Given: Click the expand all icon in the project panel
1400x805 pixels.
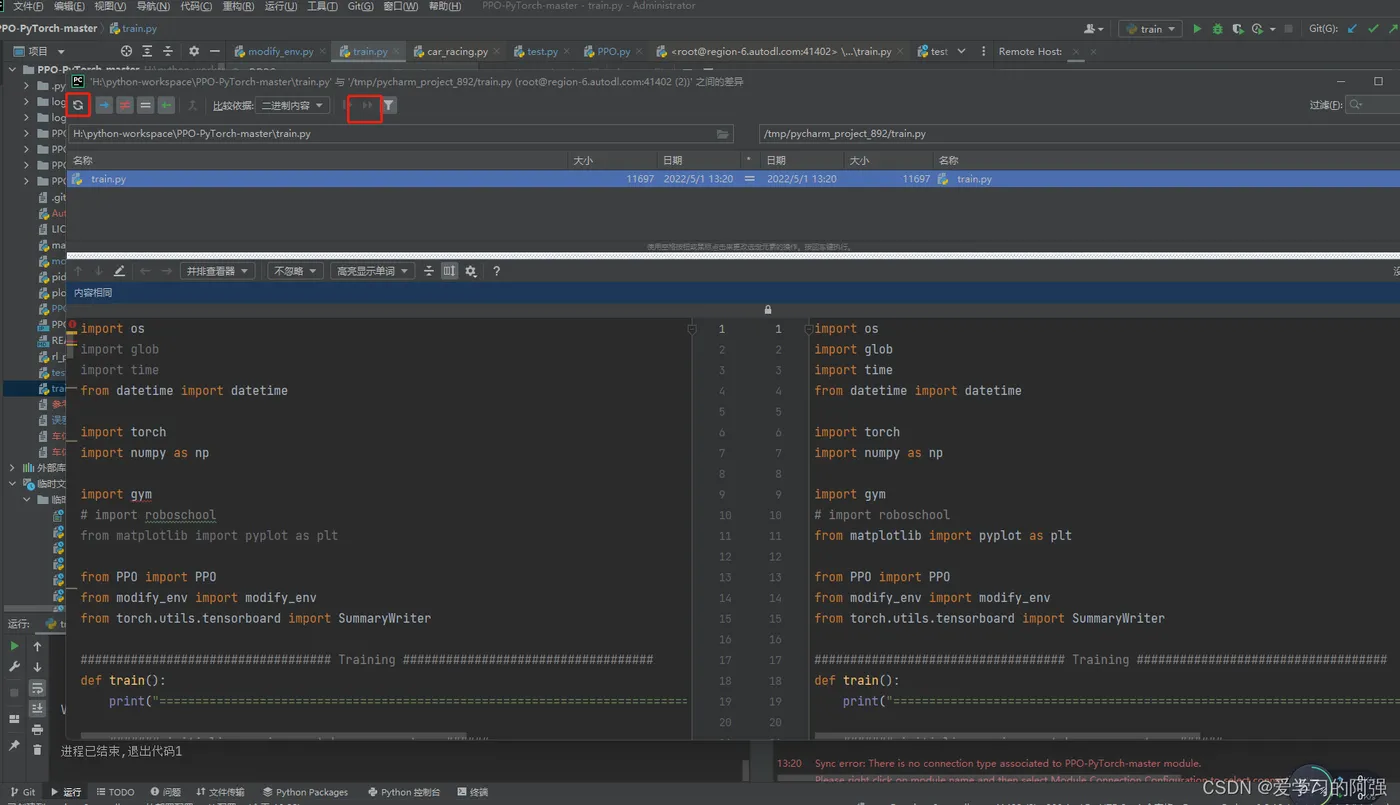Looking at the screenshot, I should [x=147, y=51].
